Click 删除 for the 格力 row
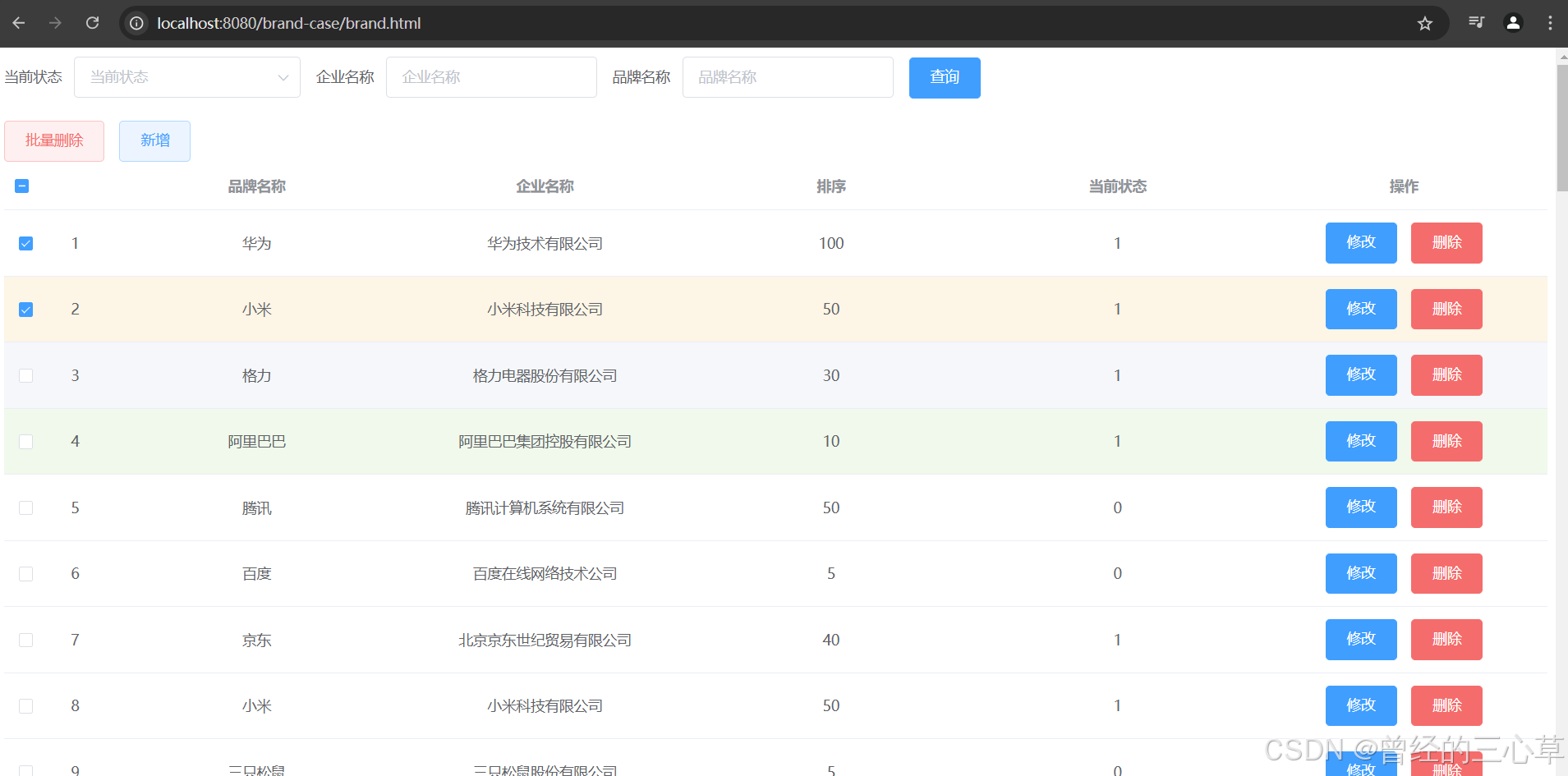The width and height of the screenshot is (1568, 776). tap(1446, 374)
